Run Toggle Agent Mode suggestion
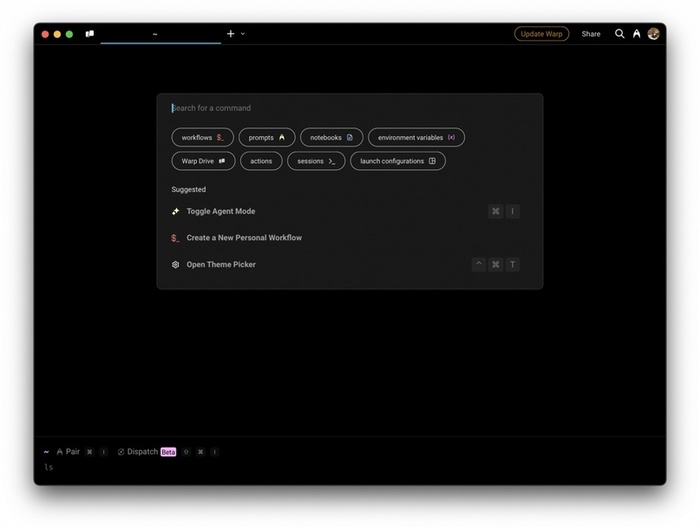Screen dimensions: 700x530 tap(221, 212)
